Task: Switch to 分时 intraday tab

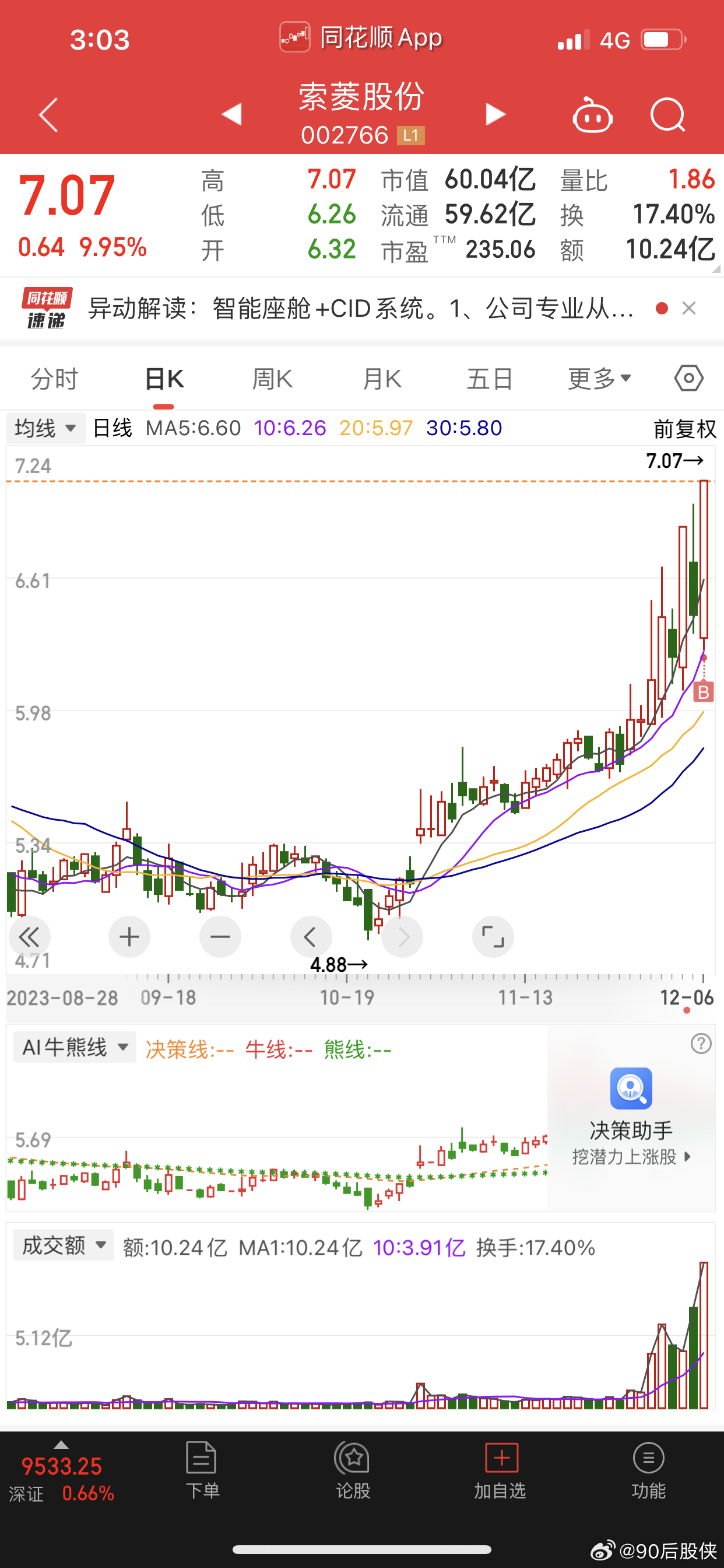Action: pyautogui.click(x=55, y=379)
